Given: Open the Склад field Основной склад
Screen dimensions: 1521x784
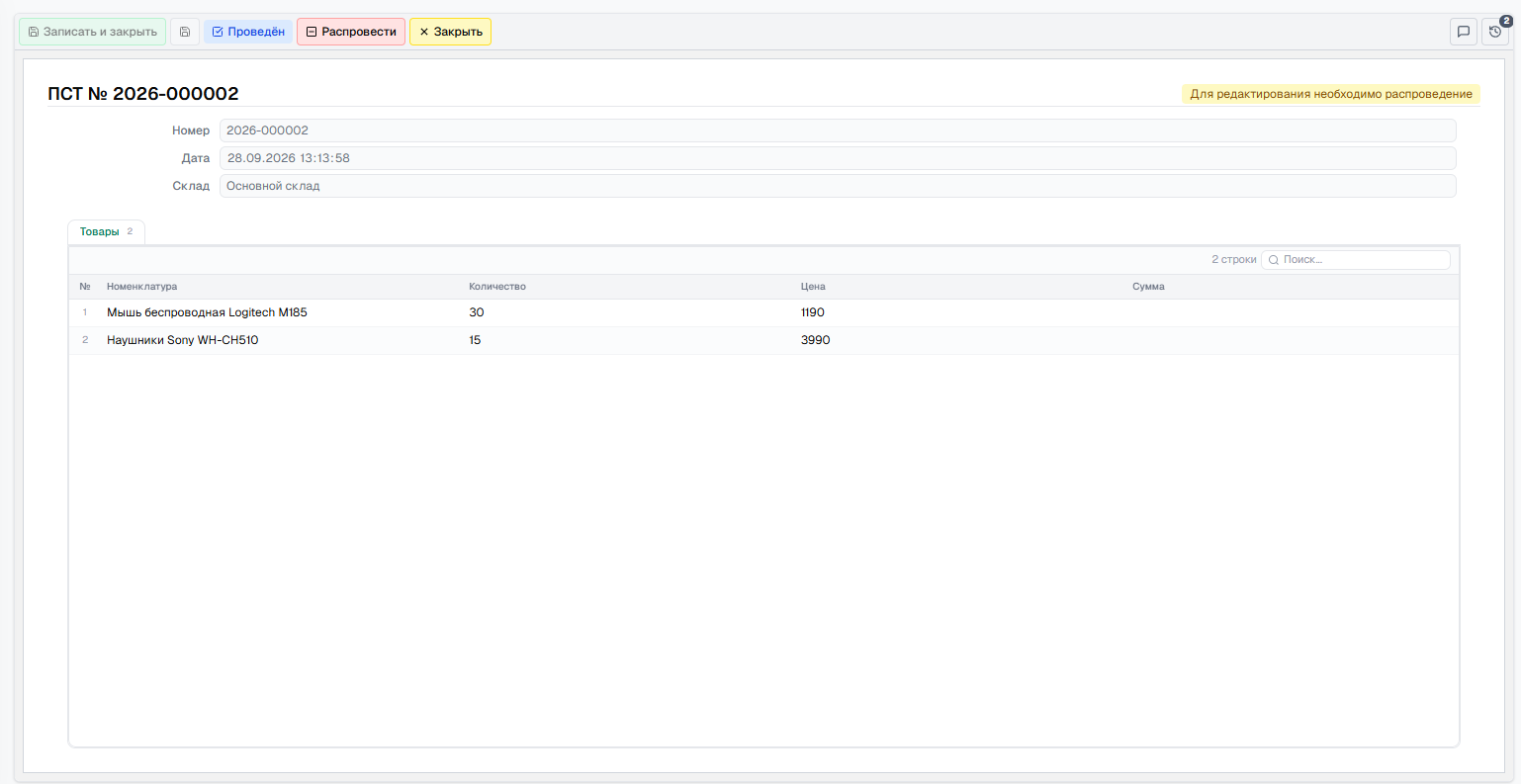Looking at the screenshot, I should [838, 186].
